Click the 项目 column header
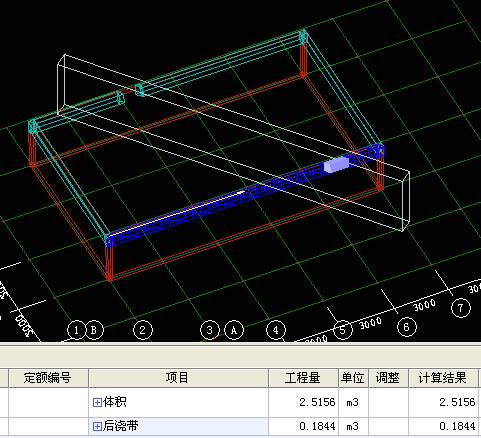The height and width of the screenshot is (438, 481). pos(178,378)
